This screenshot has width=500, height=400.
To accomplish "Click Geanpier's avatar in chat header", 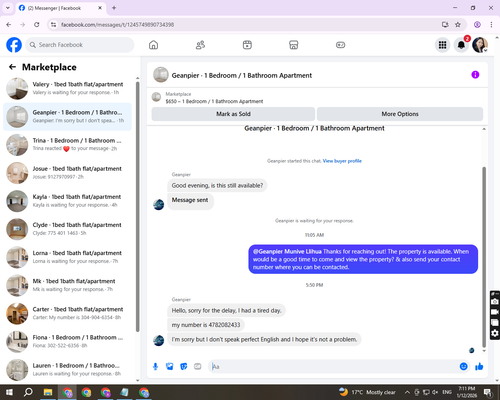I will tap(161, 75).
